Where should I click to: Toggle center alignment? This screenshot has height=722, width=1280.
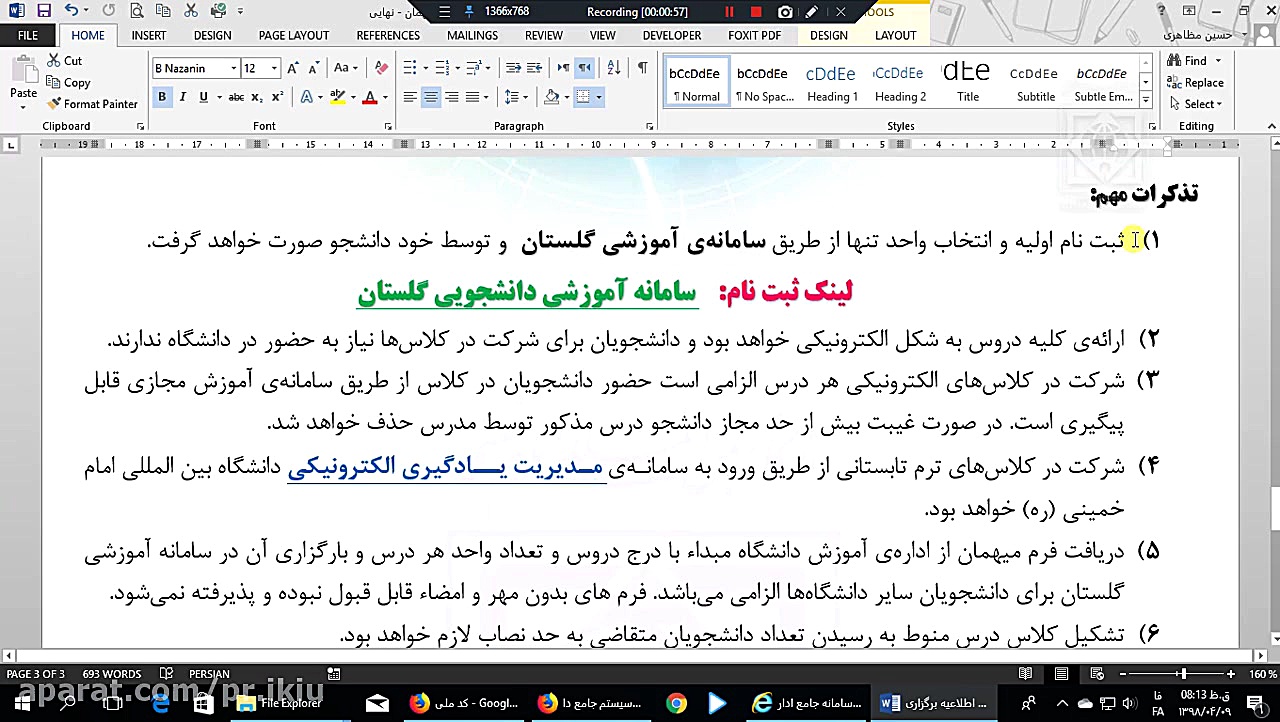click(x=431, y=97)
